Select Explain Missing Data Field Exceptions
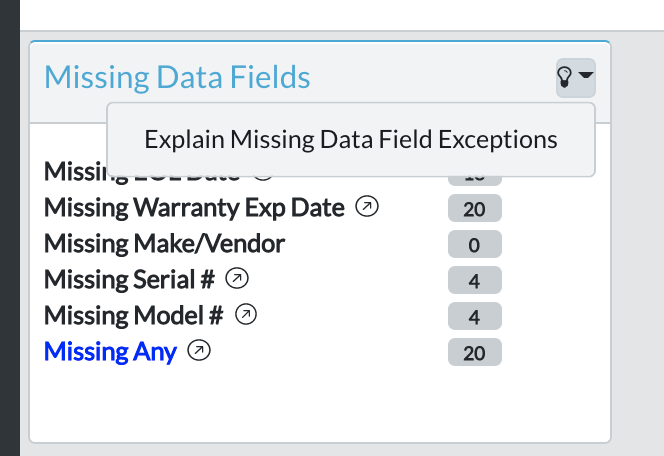The image size is (664, 456). click(350, 139)
